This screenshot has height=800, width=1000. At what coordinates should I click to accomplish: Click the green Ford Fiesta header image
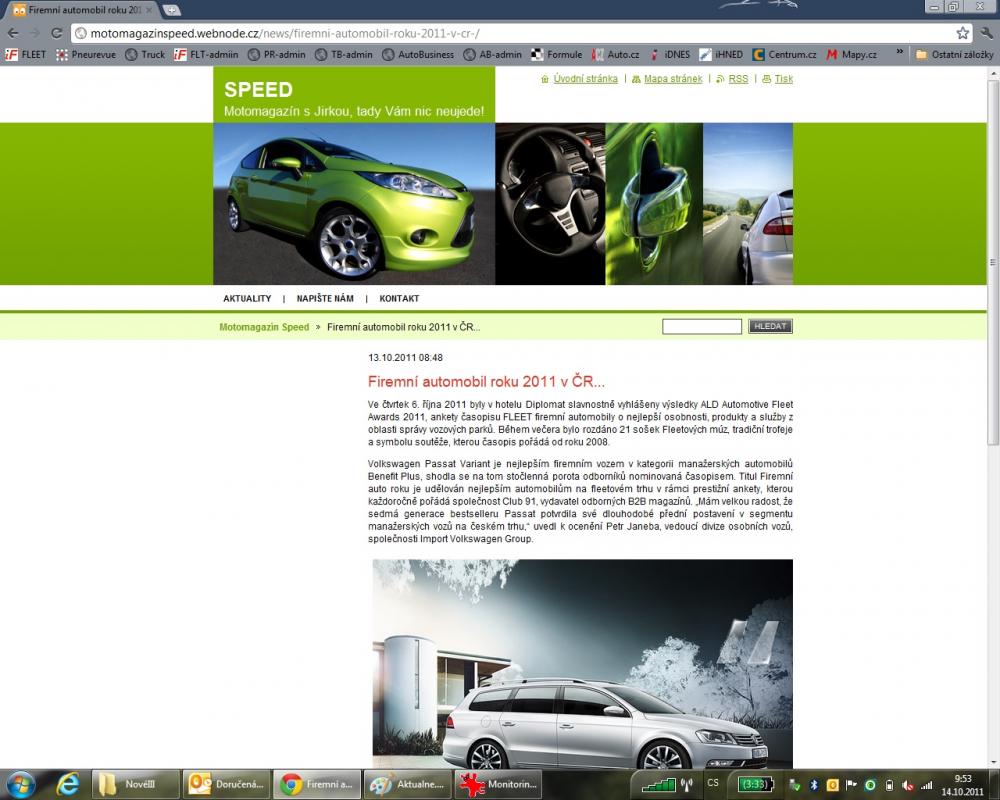(x=354, y=204)
